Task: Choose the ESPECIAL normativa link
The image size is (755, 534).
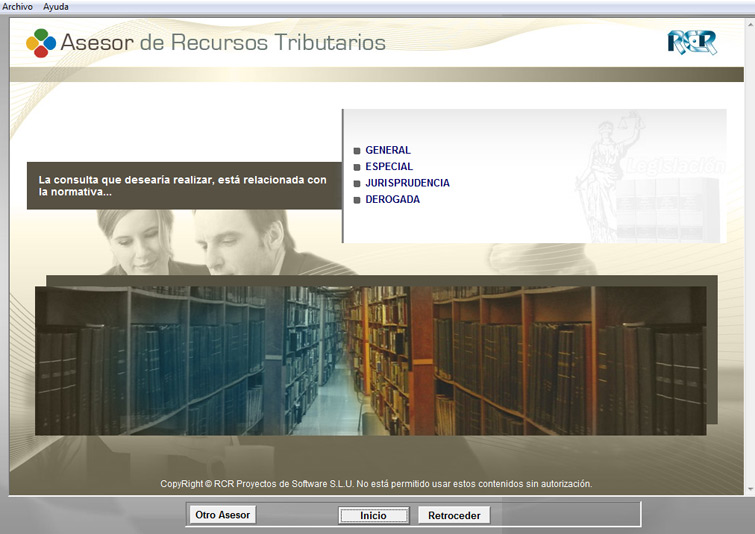Action: point(389,167)
